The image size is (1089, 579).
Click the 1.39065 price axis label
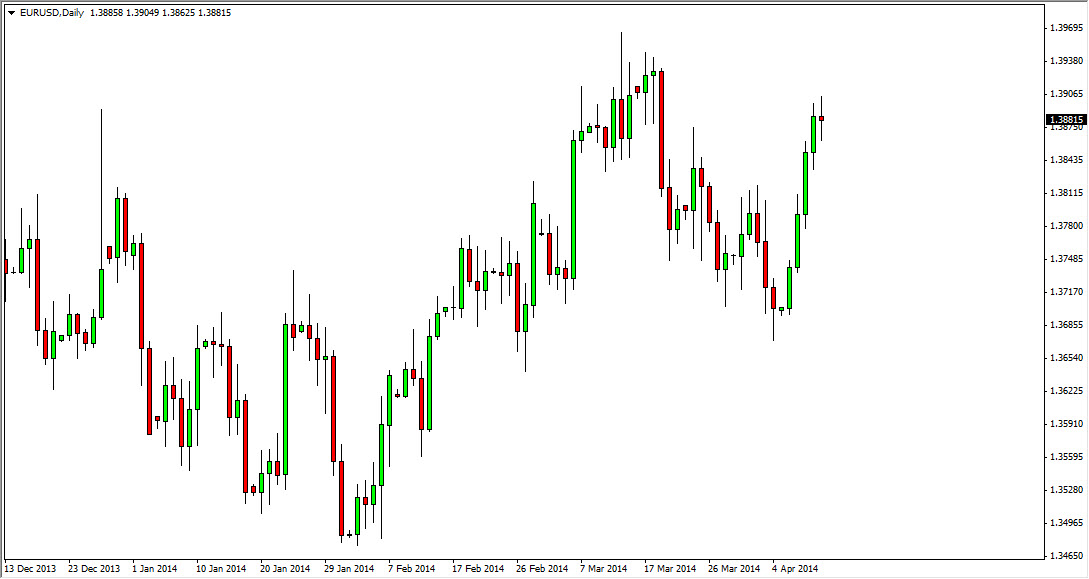pyautogui.click(x=1067, y=94)
